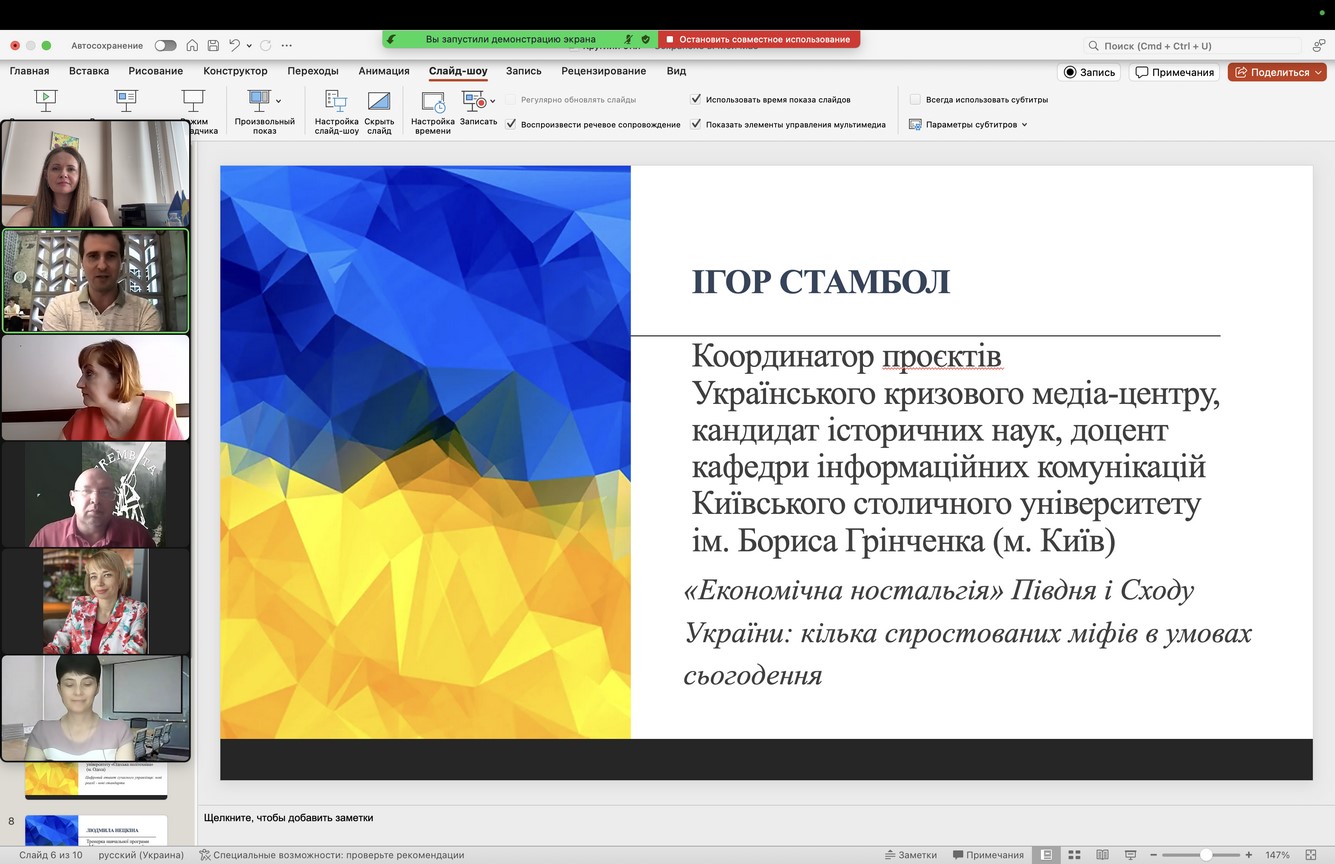Open Произвольный показ dropdown arrow
1335x864 pixels.
tap(278, 100)
